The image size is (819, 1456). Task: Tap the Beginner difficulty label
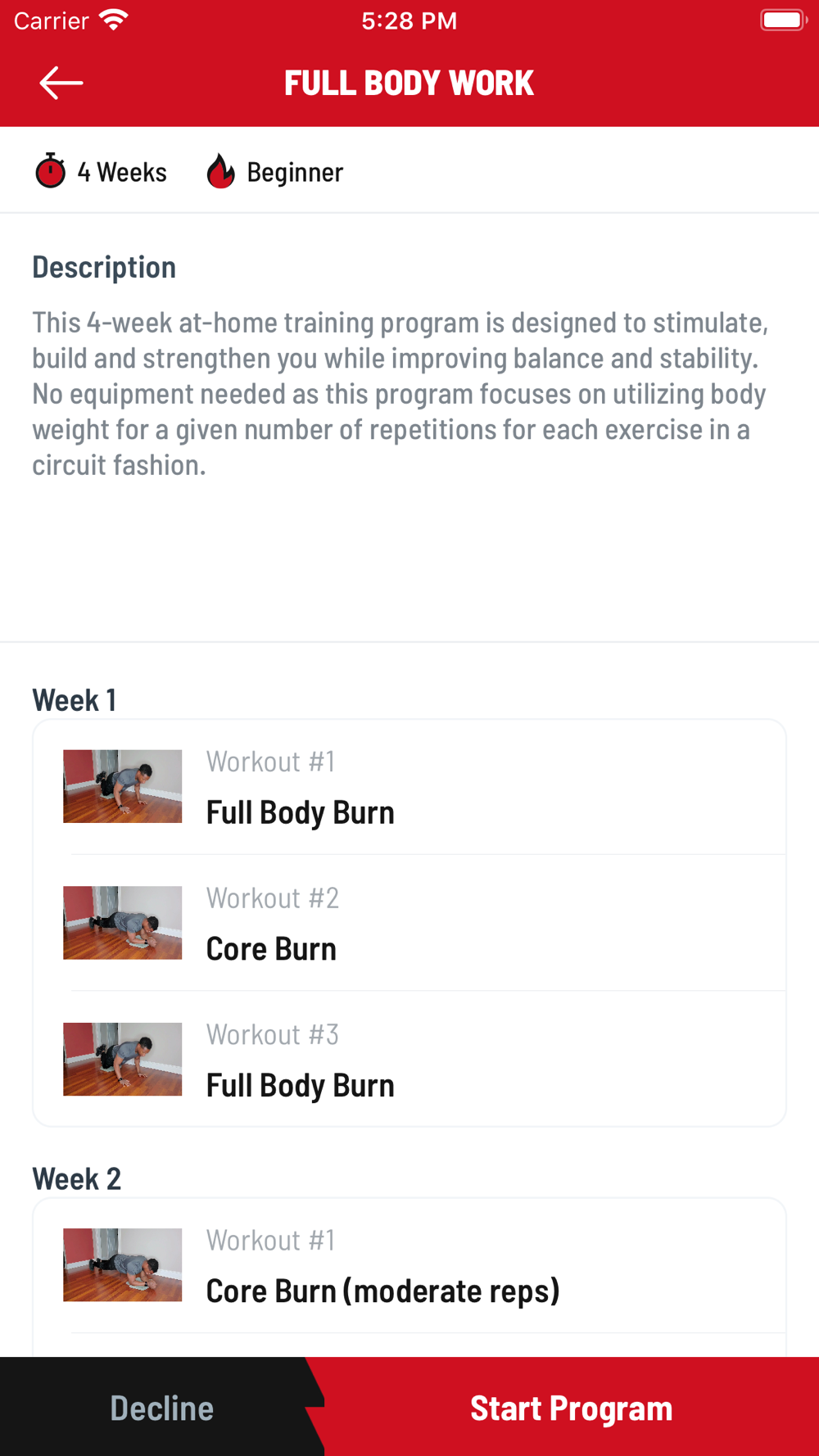click(x=295, y=172)
